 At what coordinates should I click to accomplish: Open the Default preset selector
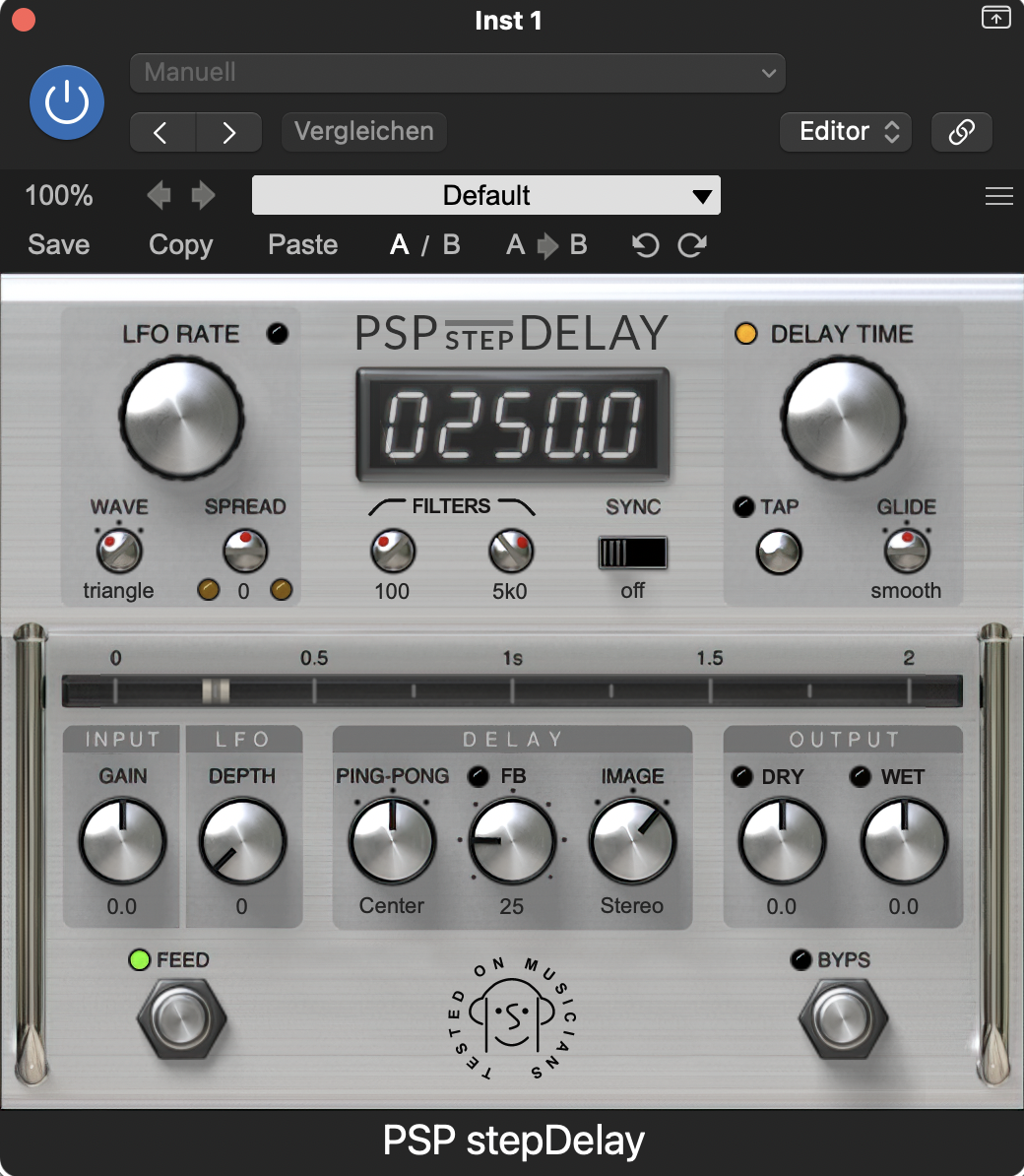click(x=485, y=195)
